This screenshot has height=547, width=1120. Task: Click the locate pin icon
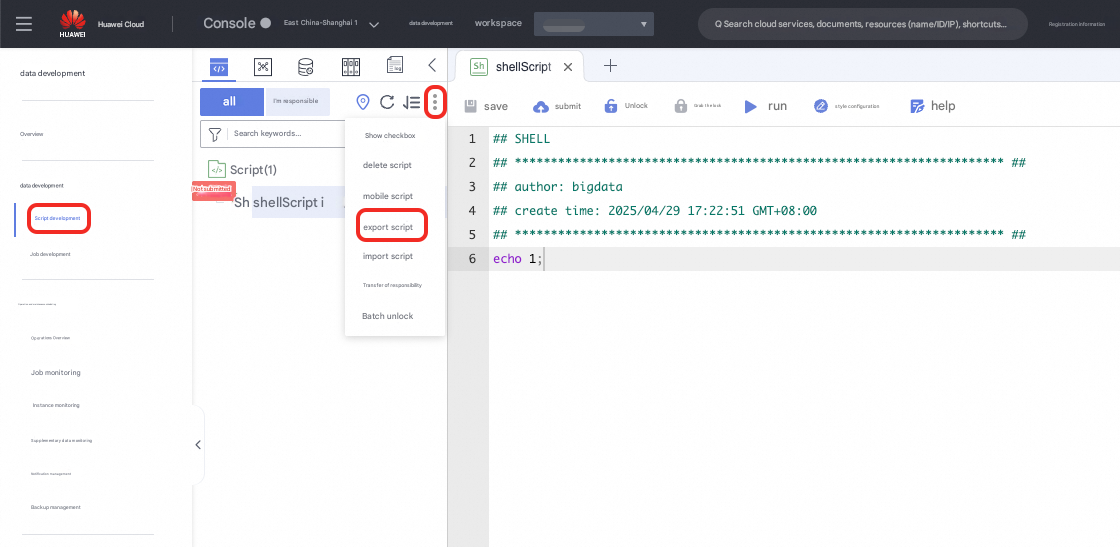tap(363, 102)
